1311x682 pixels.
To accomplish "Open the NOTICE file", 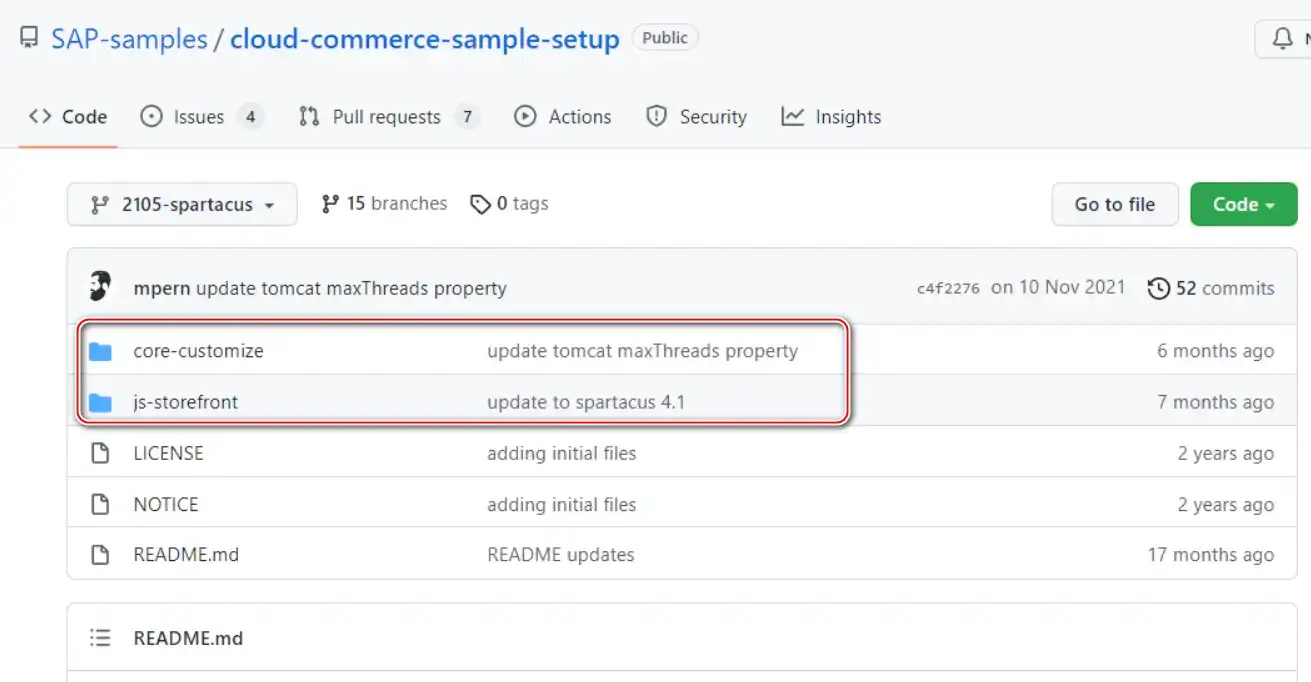I will pyautogui.click(x=165, y=504).
